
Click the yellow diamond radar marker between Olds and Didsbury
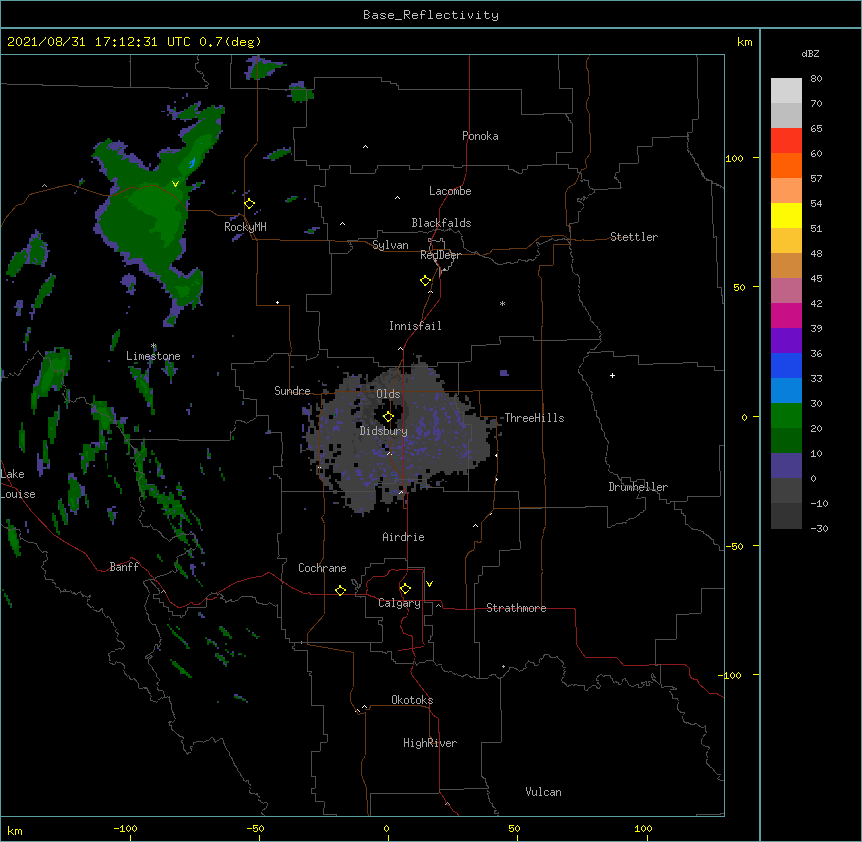pyautogui.click(x=388, y=417)
